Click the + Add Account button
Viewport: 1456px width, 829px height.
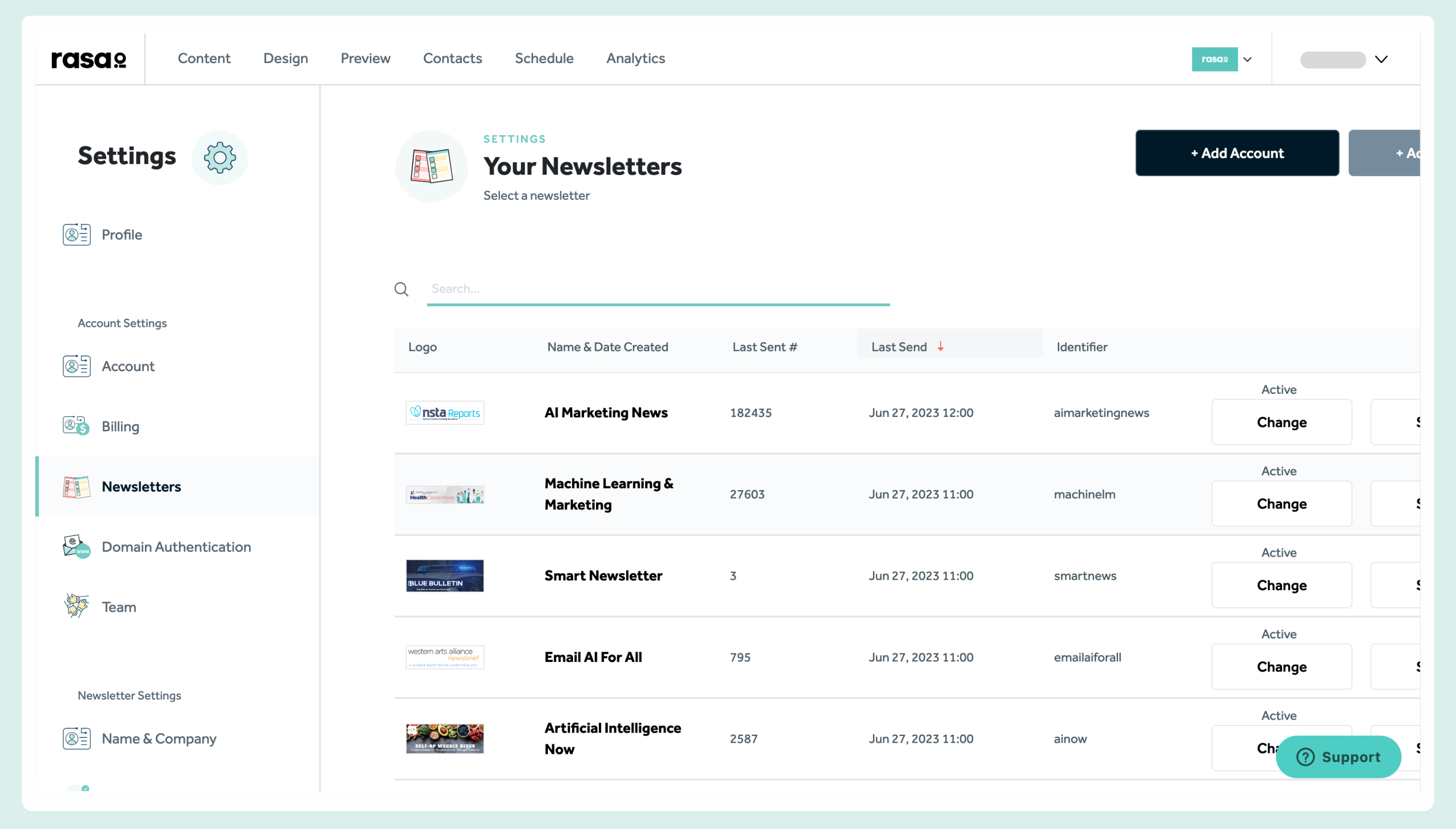[x=1237, y=153]
